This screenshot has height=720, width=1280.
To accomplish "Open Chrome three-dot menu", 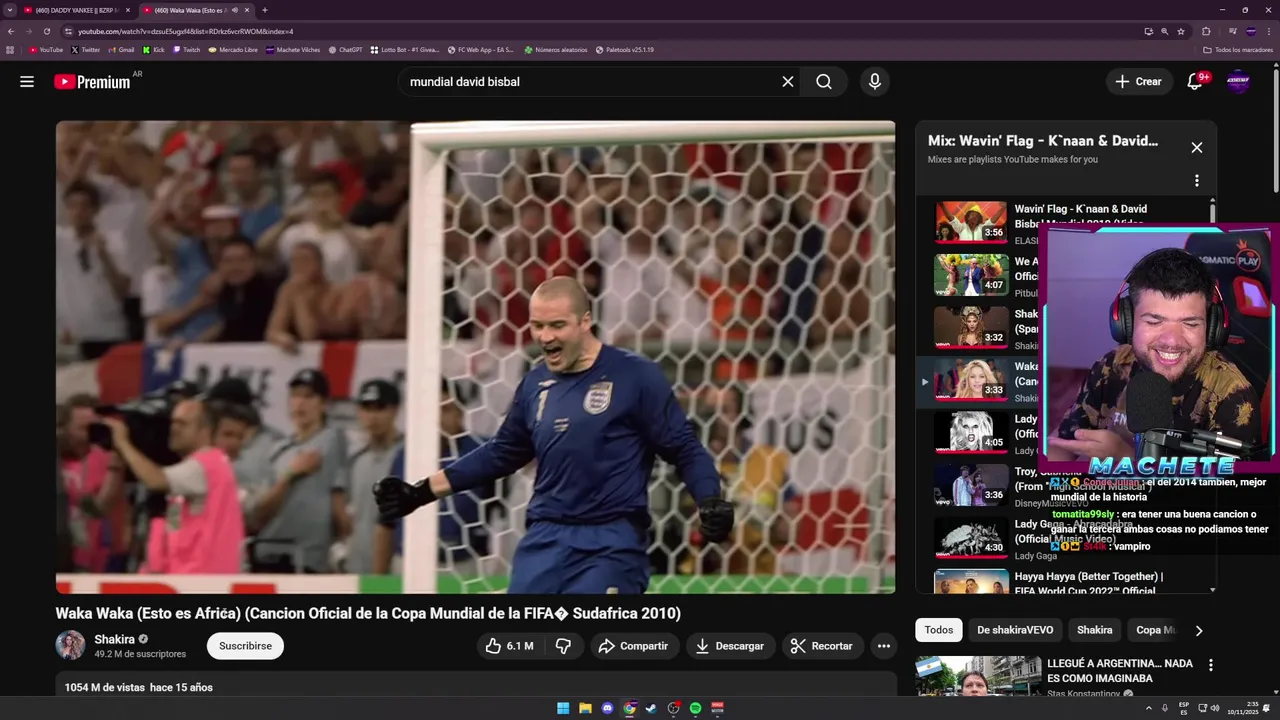I will [1269, 31].
